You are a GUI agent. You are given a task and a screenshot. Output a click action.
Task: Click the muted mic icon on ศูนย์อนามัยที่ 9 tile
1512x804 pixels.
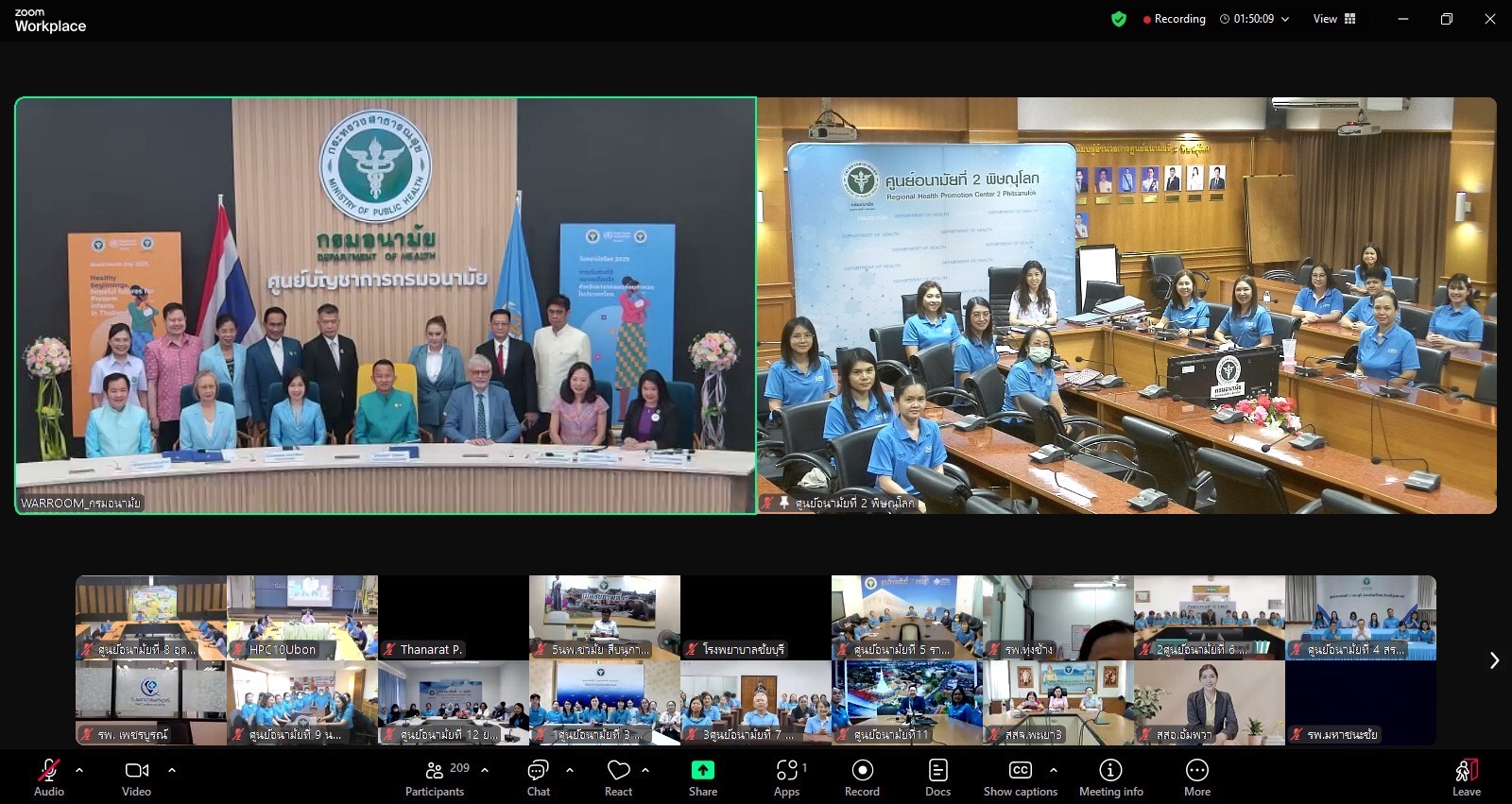pyautogui.click(x=238, y=734)
